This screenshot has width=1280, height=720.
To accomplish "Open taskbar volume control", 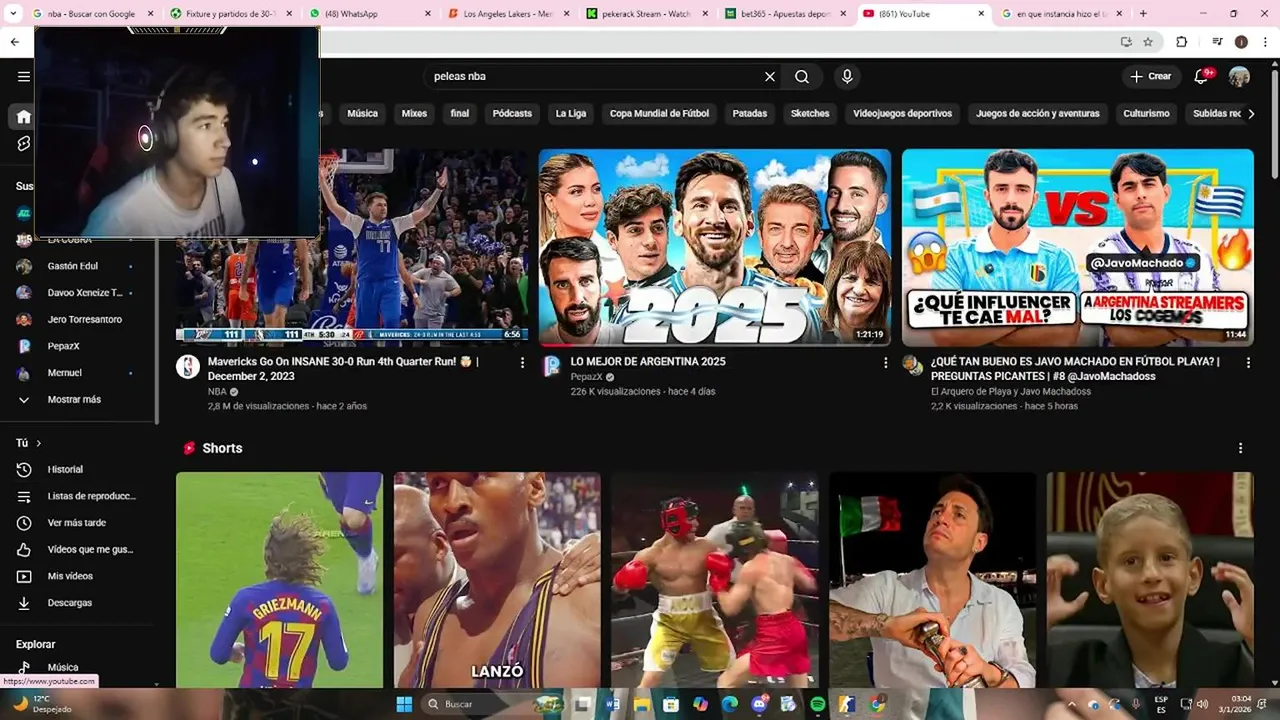I will (1203, 704).
